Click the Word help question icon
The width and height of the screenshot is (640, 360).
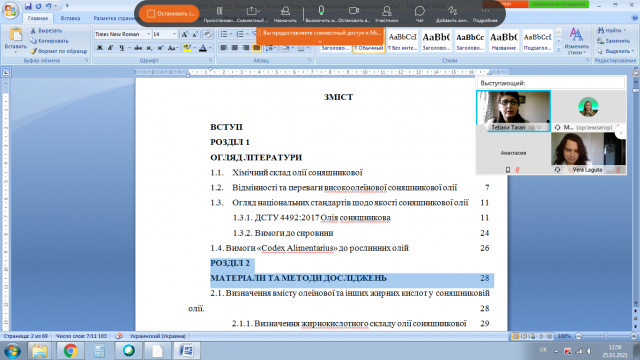(635, 18)
